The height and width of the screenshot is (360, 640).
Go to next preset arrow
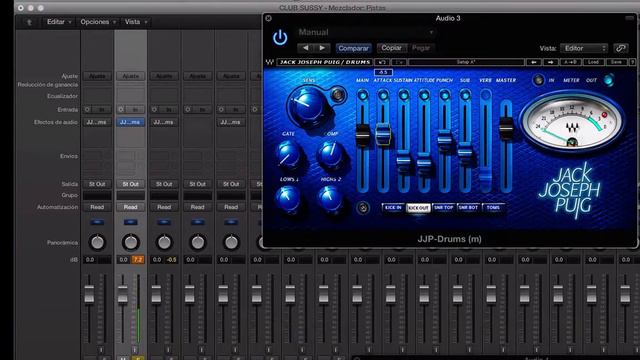point(322,48)
